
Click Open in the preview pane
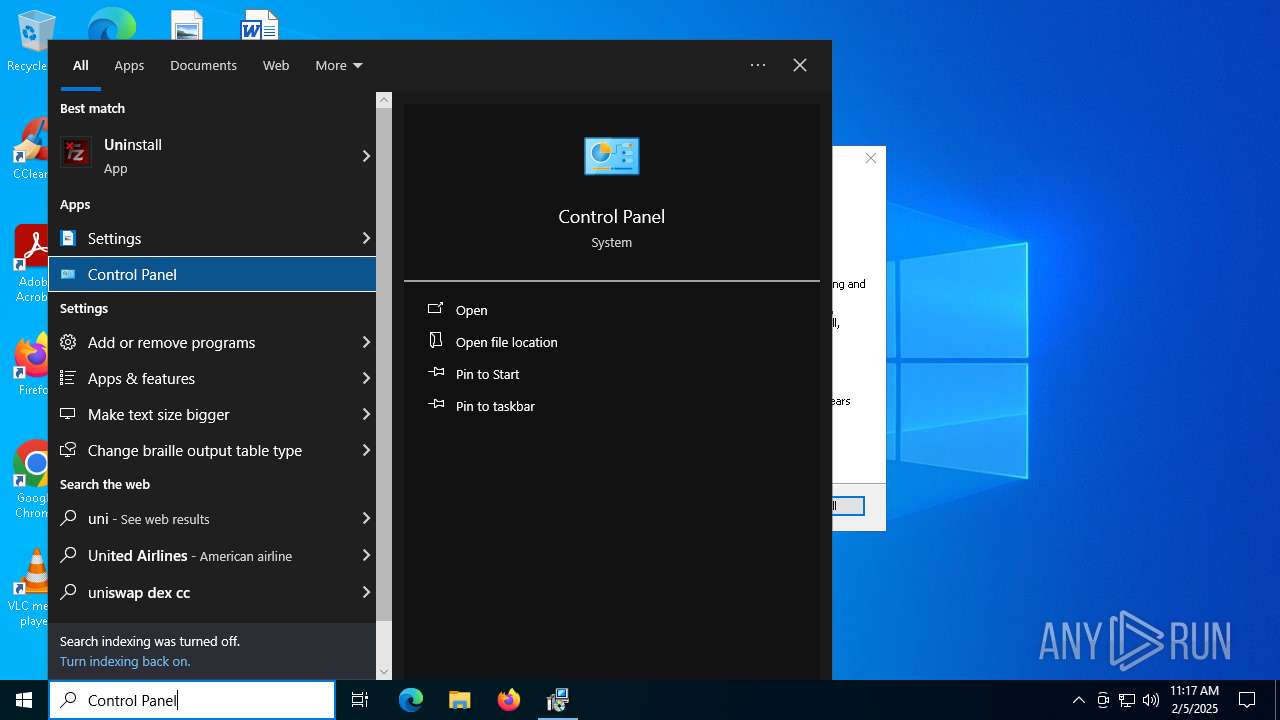471,310
